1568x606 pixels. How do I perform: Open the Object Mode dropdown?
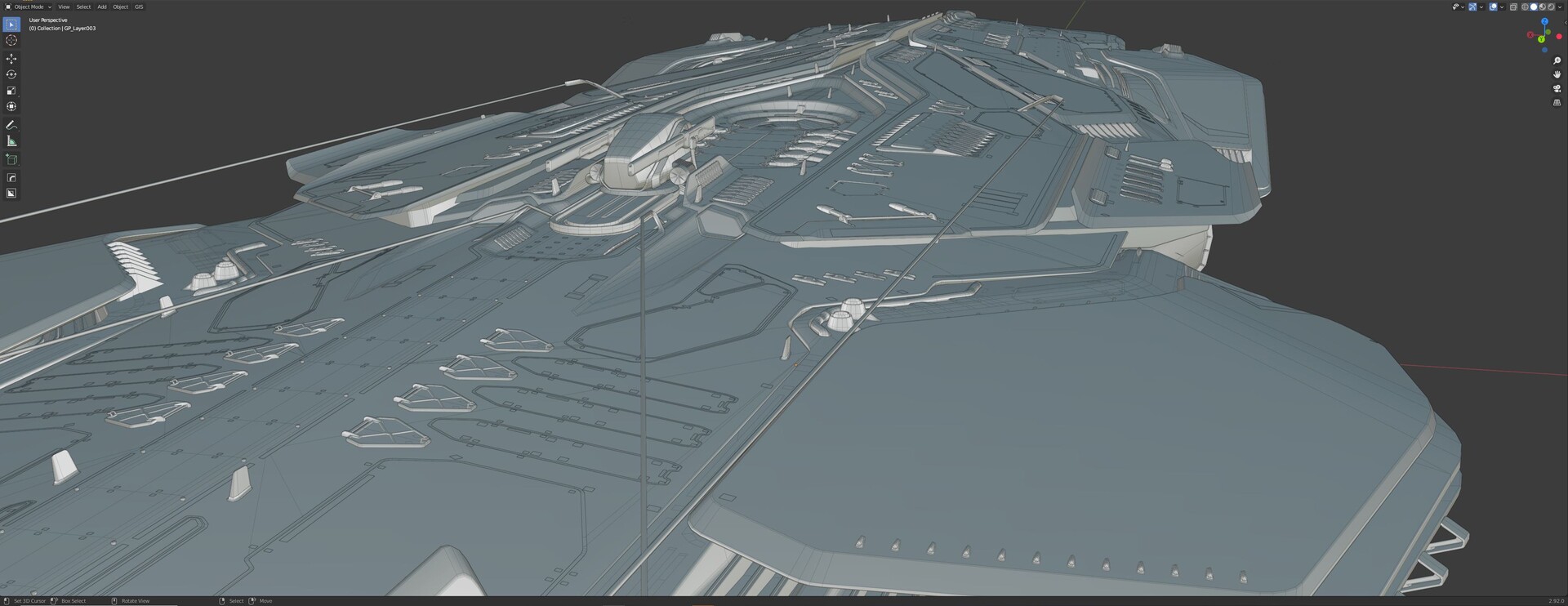pyautogui.click(x=29, y=7)
